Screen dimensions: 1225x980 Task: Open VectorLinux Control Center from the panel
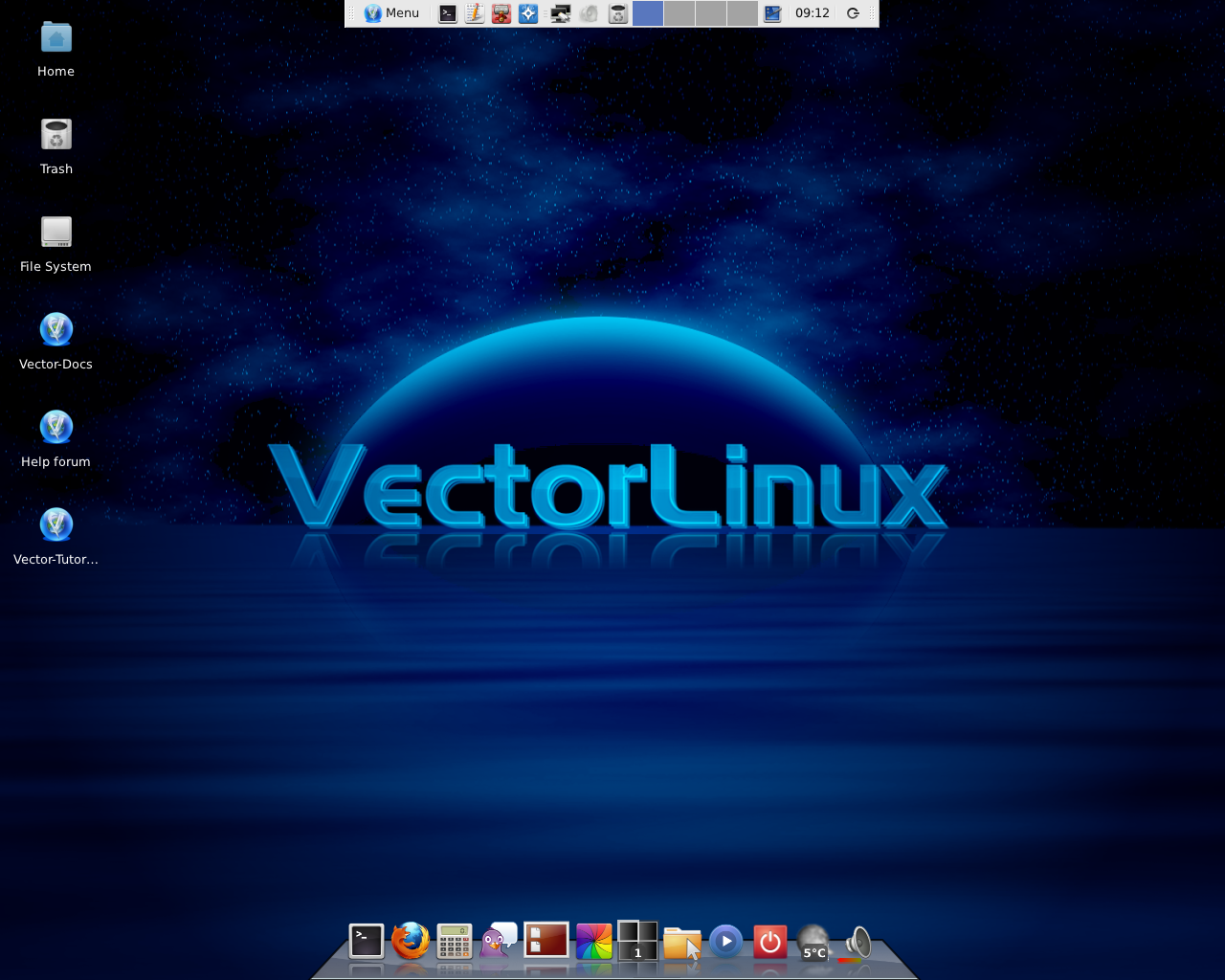click(527, 12)
